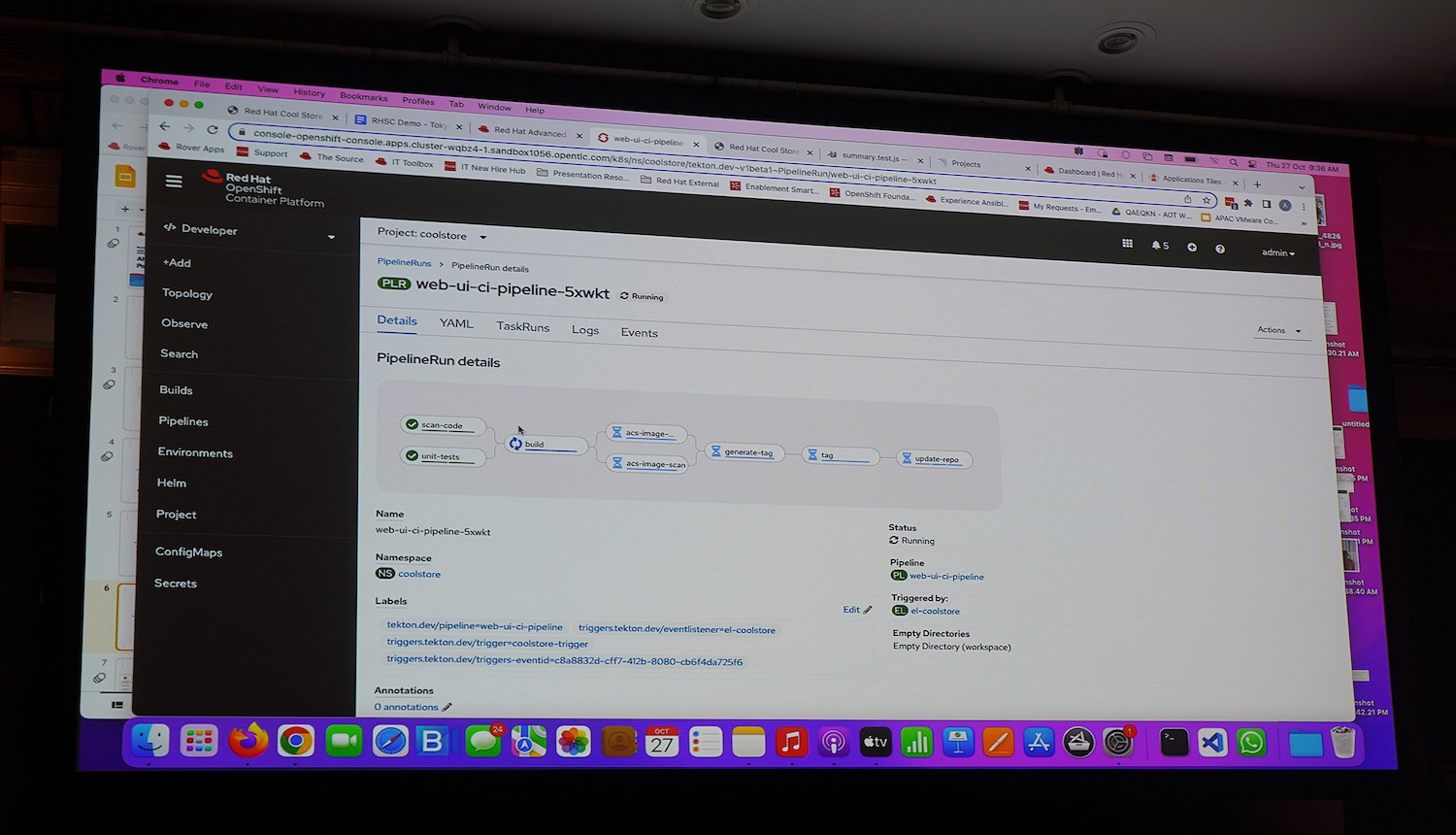The height and width of the screenshot is (835, 1456).
Task: Open the Project: coolstore dropdown
Action: click(x=432, y=234)
